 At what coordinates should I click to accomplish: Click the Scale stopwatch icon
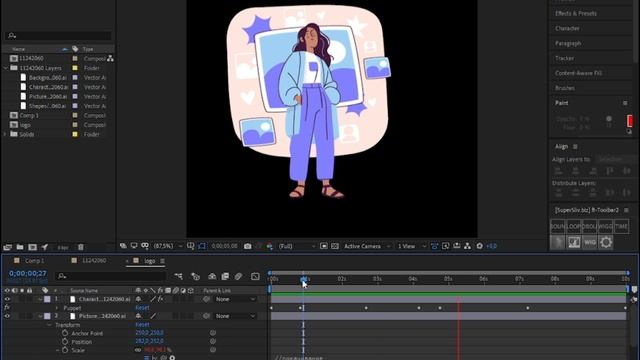(65, 350)
